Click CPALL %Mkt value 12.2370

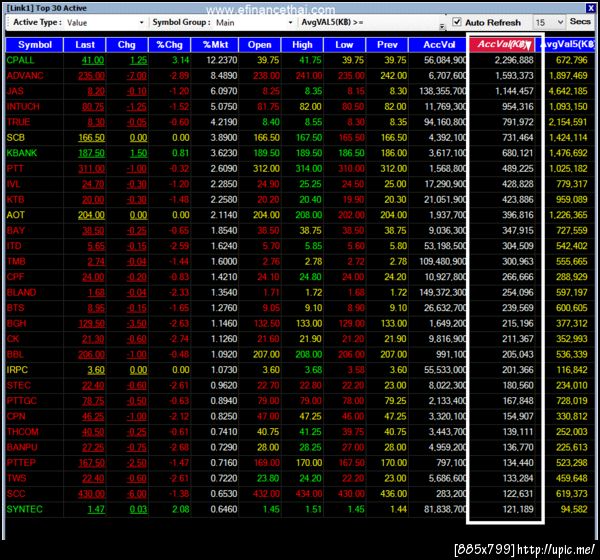tap(222, 60)
